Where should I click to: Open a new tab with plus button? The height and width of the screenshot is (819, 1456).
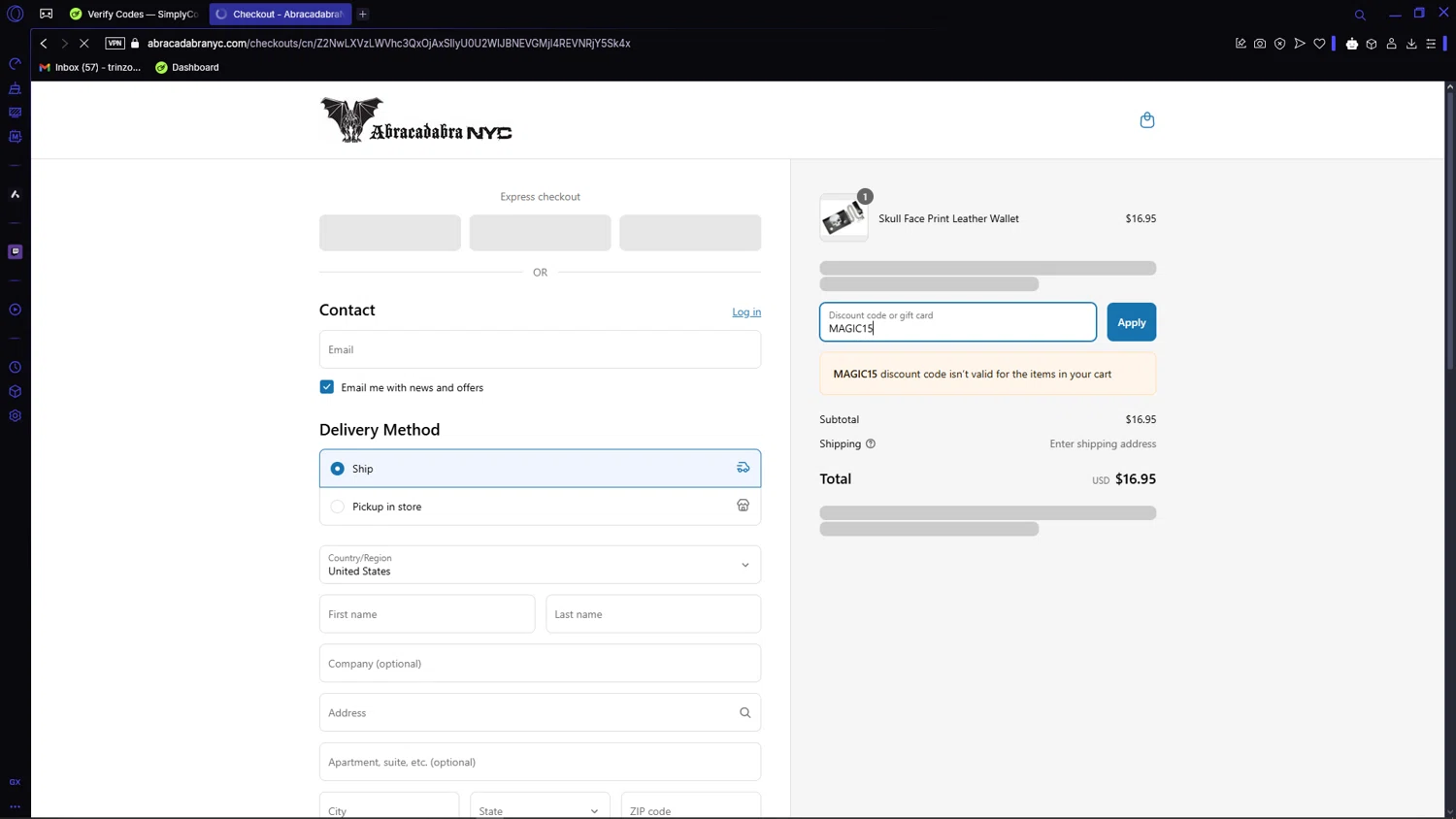(363, 15)
